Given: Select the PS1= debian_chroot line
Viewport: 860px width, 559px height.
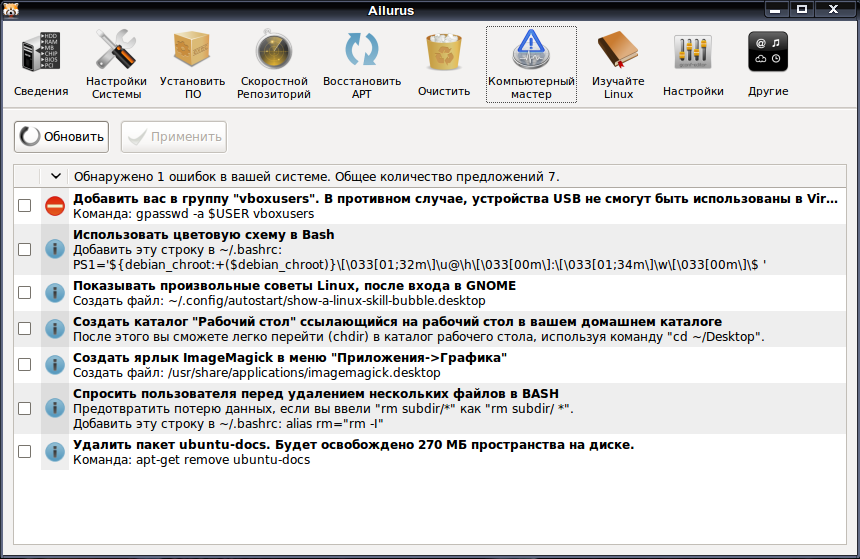Looking at the screenshot, I should pos(420,265).
